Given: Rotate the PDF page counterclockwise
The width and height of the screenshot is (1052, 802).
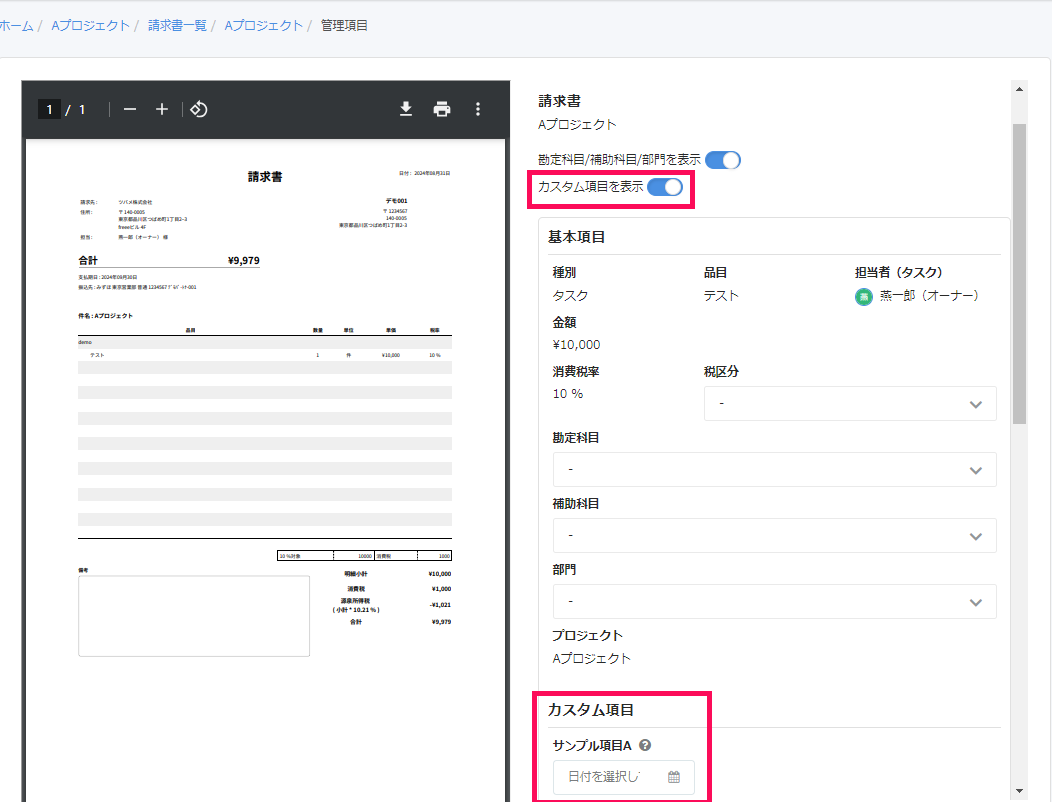Looking at the screenshot, I should pyautogui.click(x=199, y=109).
